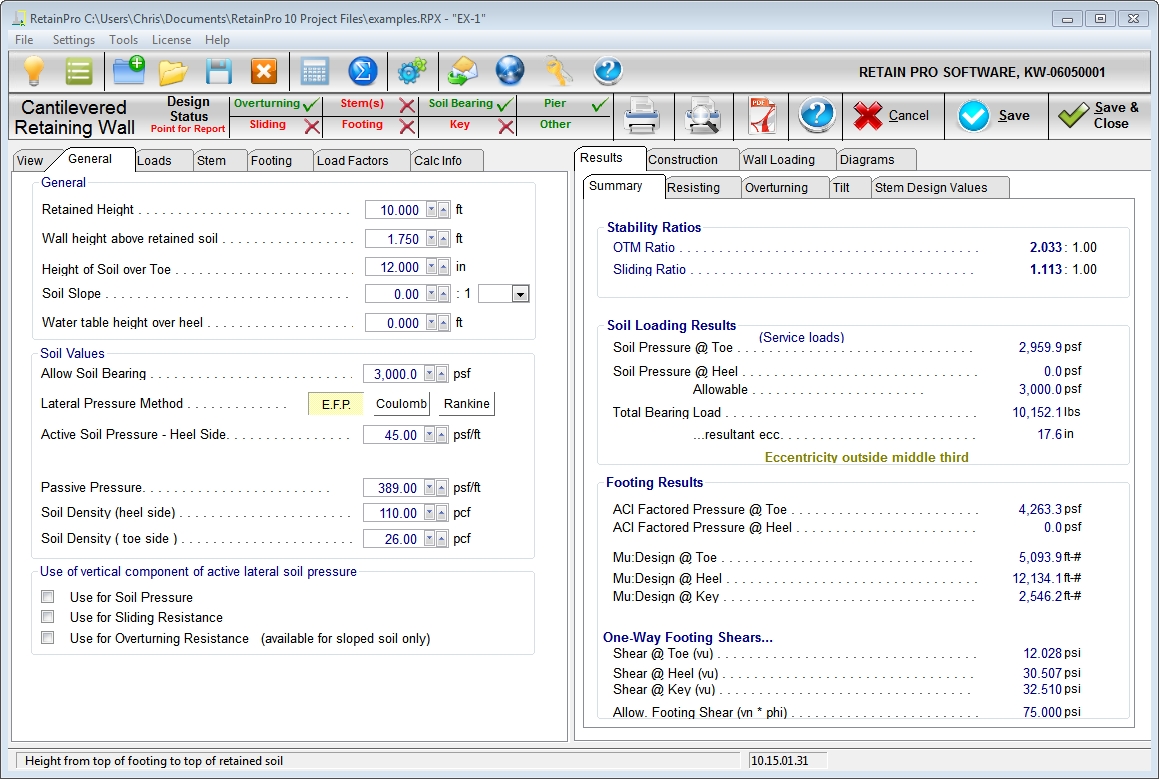Click the printer icon to print report
1159x779 pixels.
point(642,117)
